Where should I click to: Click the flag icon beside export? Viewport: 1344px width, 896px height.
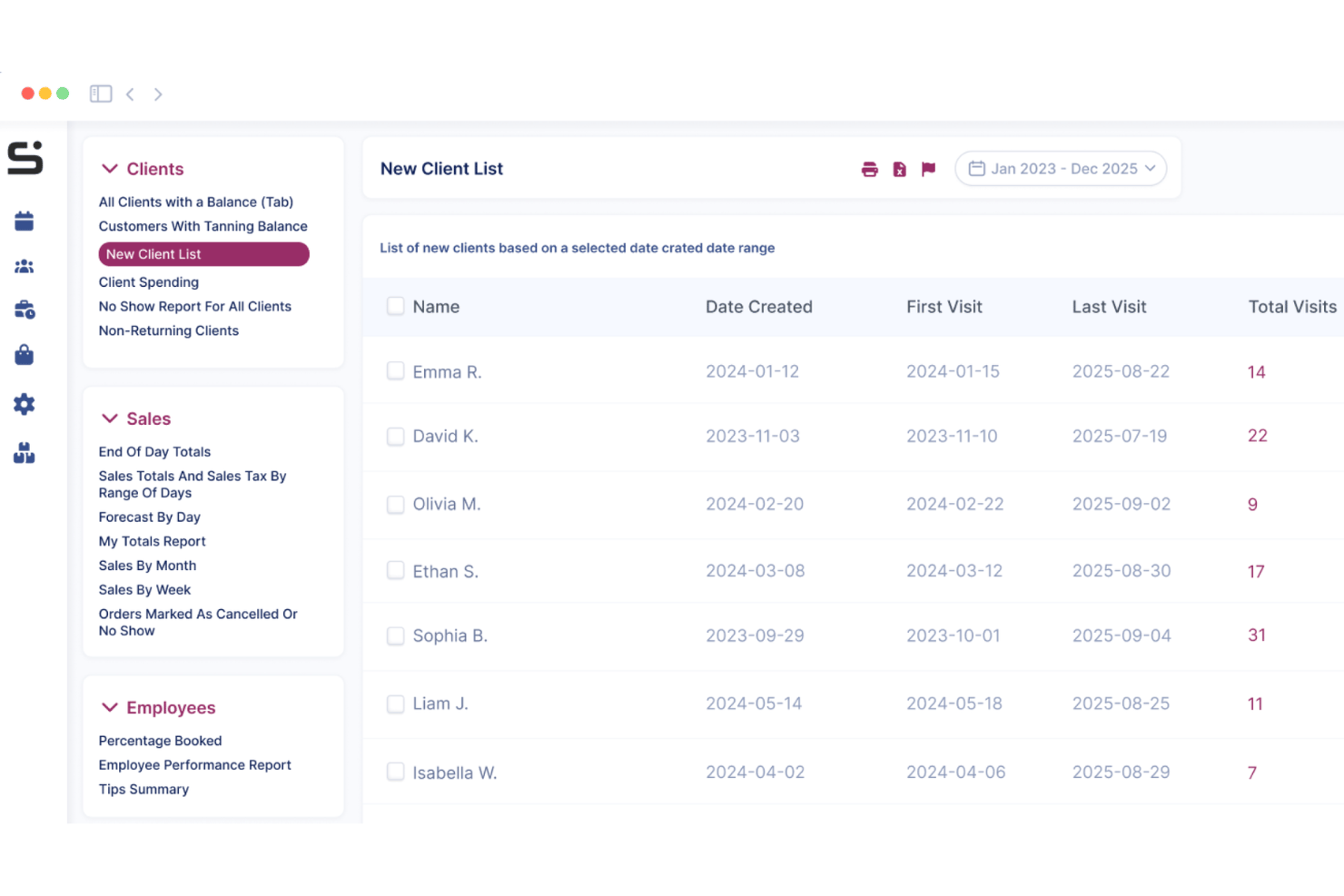(928, 169)
